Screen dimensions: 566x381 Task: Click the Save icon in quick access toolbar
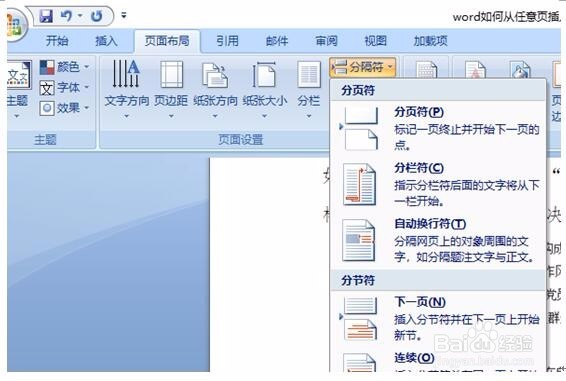coord(46,16)
